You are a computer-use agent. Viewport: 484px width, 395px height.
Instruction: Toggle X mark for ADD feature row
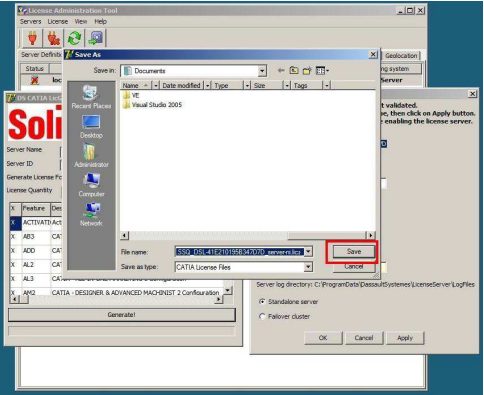point(15,250)
